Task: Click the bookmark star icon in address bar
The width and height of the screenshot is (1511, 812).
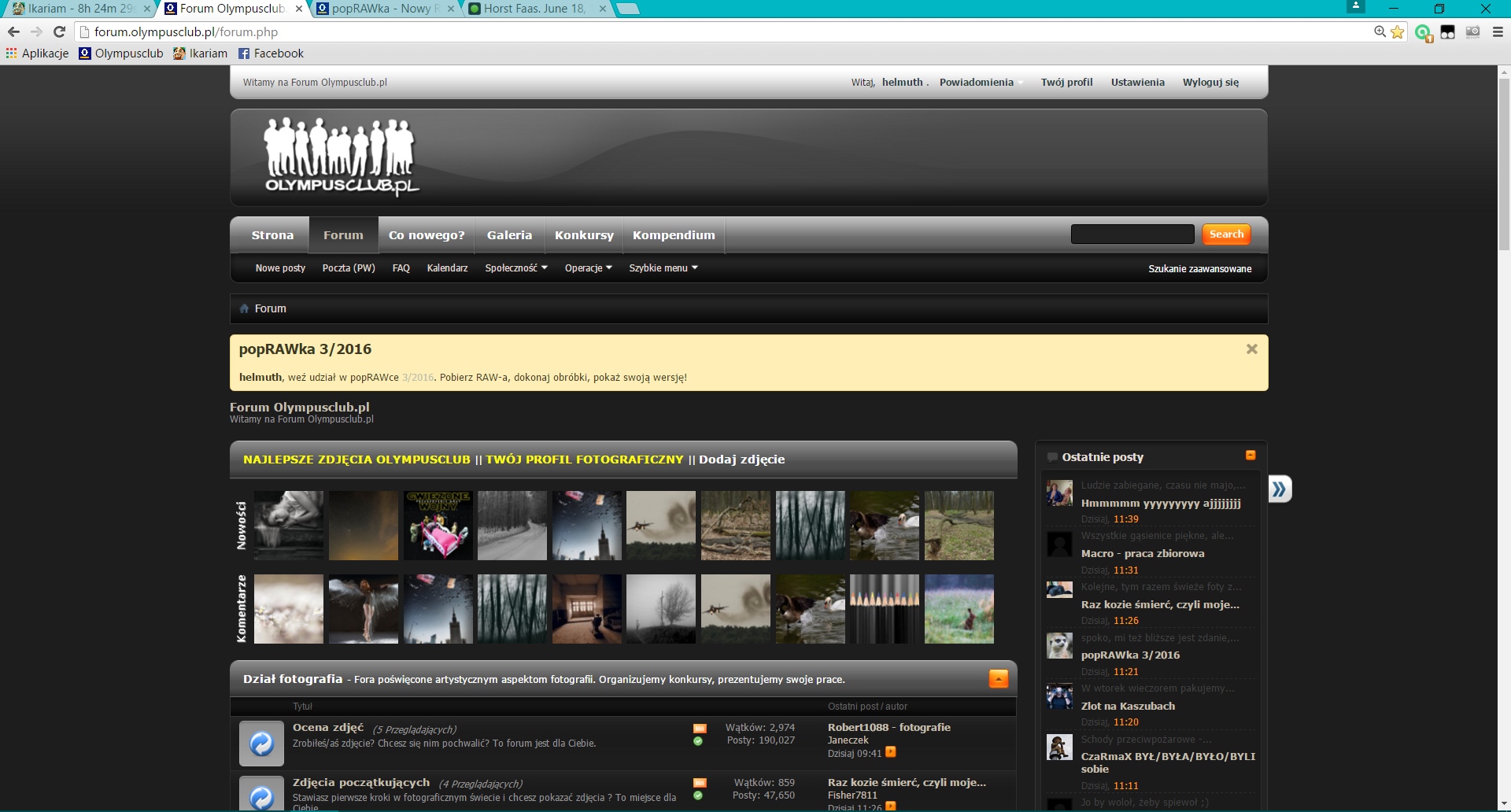Action: tap(1398, 32)
